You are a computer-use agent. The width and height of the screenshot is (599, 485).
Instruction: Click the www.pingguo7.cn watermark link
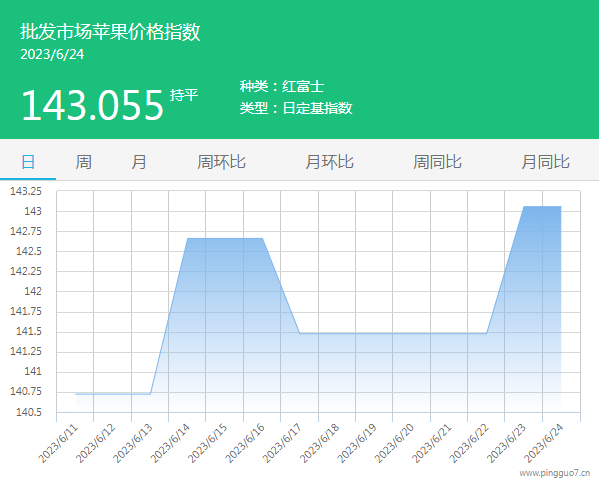[555, 473]
